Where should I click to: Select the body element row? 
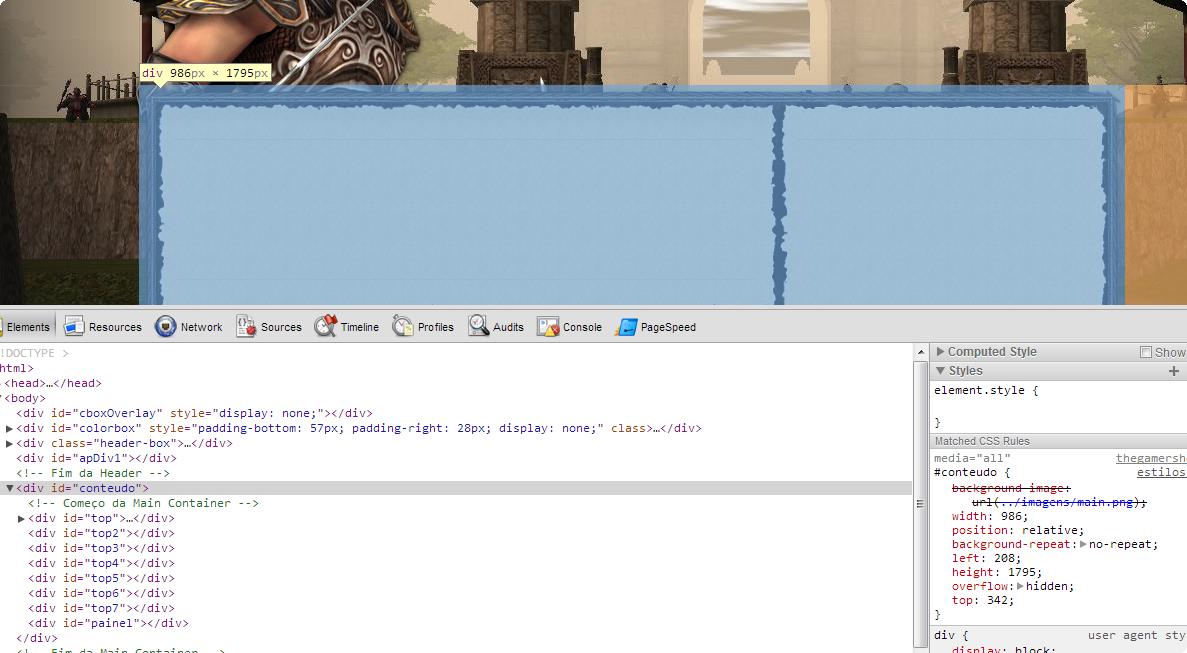tap(25, 398)
